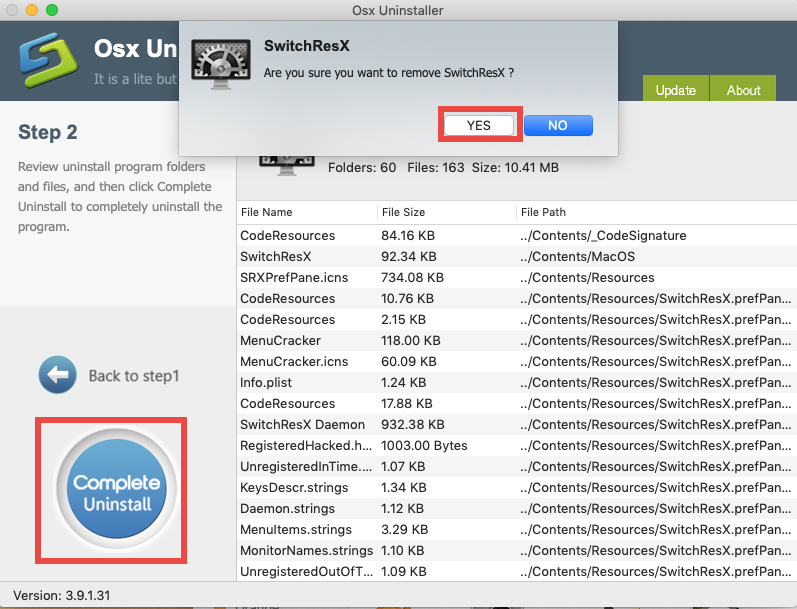This screenshot has width=797, height=609.
Task: Click YES to confirm removing SwitchResX
Action: [x=479, y=126]
